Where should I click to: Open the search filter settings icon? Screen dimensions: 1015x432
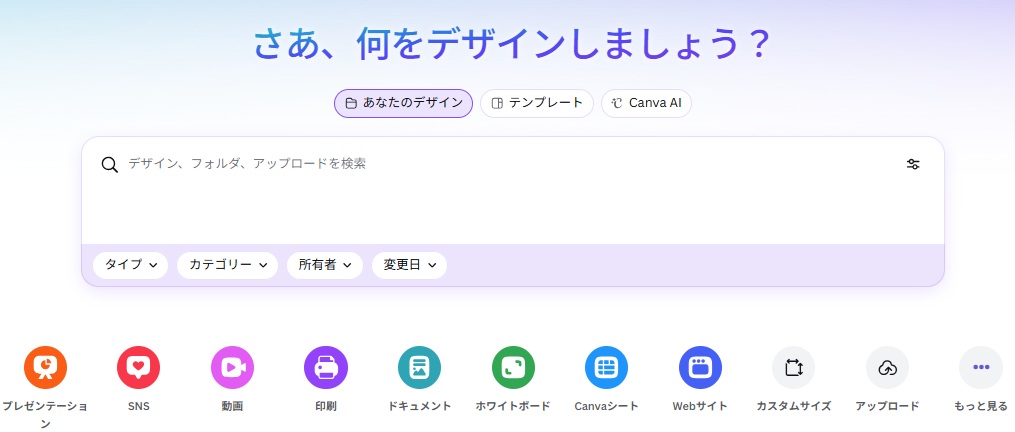coord(913,164)
